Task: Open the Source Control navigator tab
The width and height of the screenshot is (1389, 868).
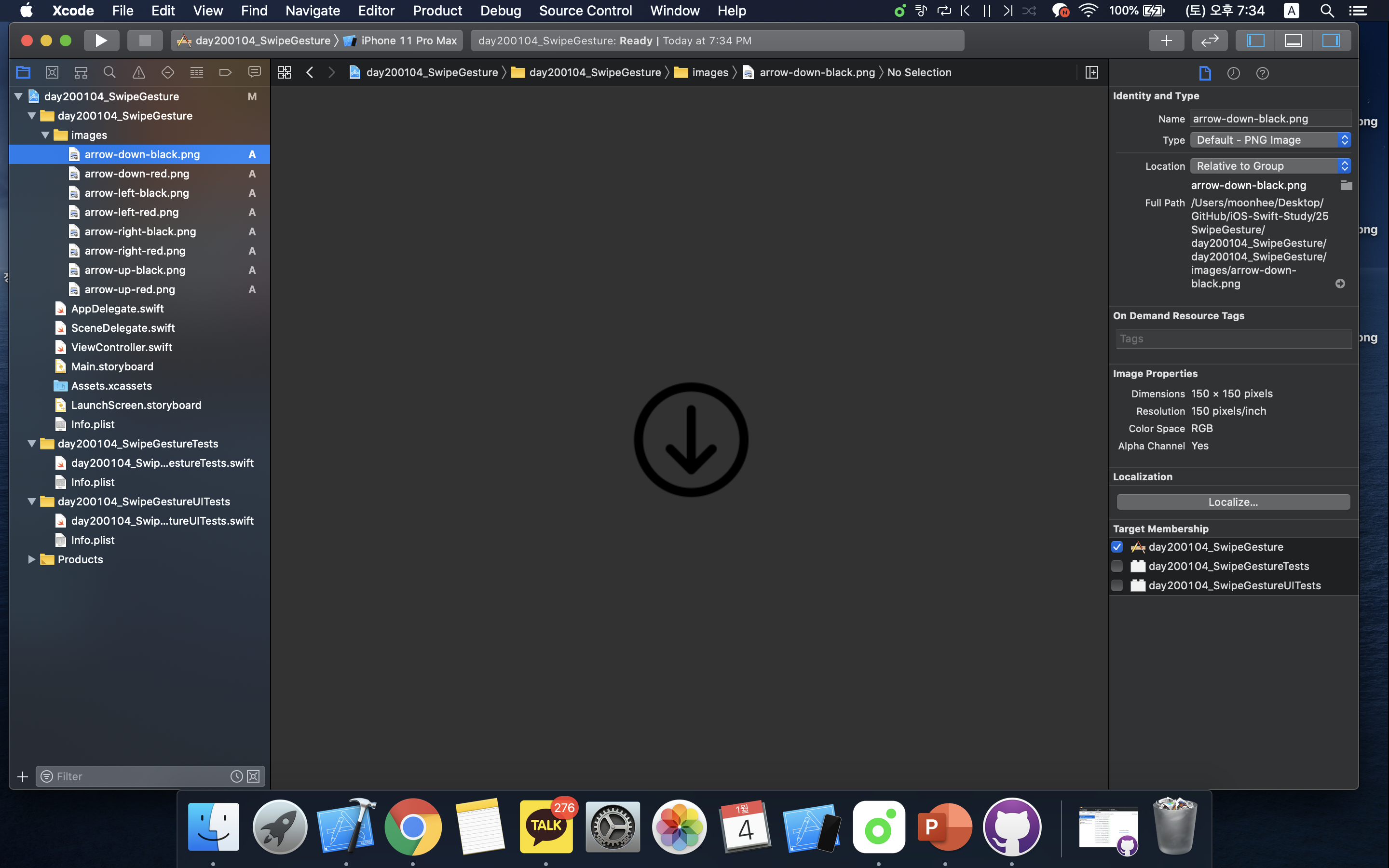Action: (52, 72)
